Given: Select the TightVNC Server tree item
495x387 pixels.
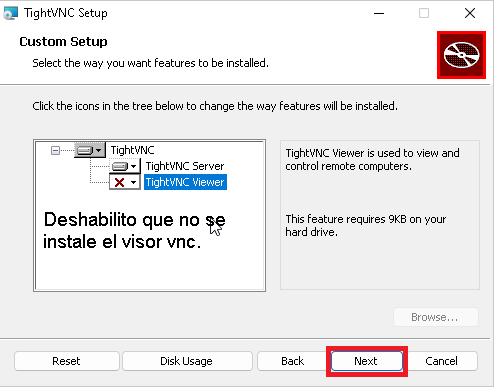Looking at the screenshot, I should [185, 166].
